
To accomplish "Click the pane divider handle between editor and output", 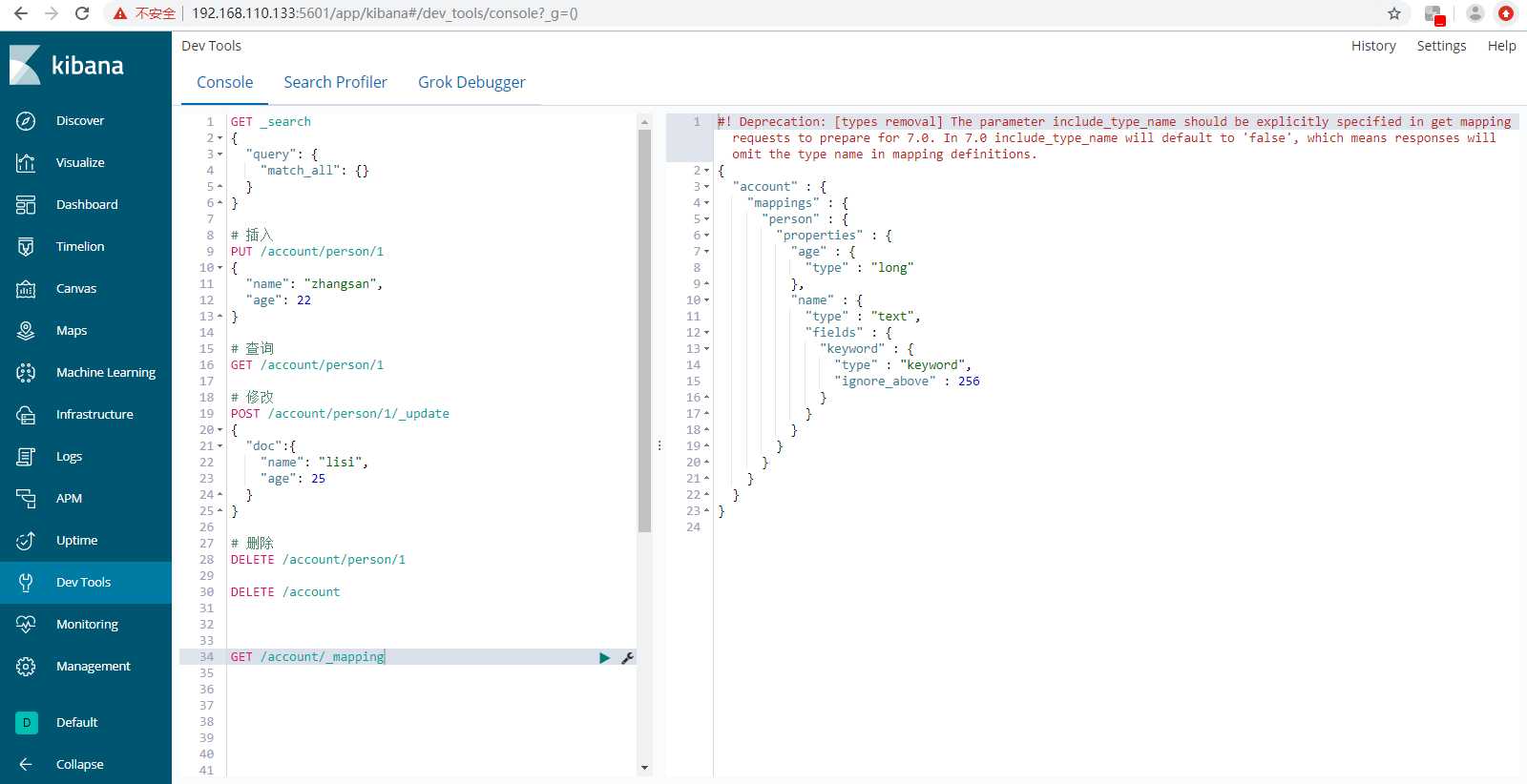I will (x=659, y=445).
